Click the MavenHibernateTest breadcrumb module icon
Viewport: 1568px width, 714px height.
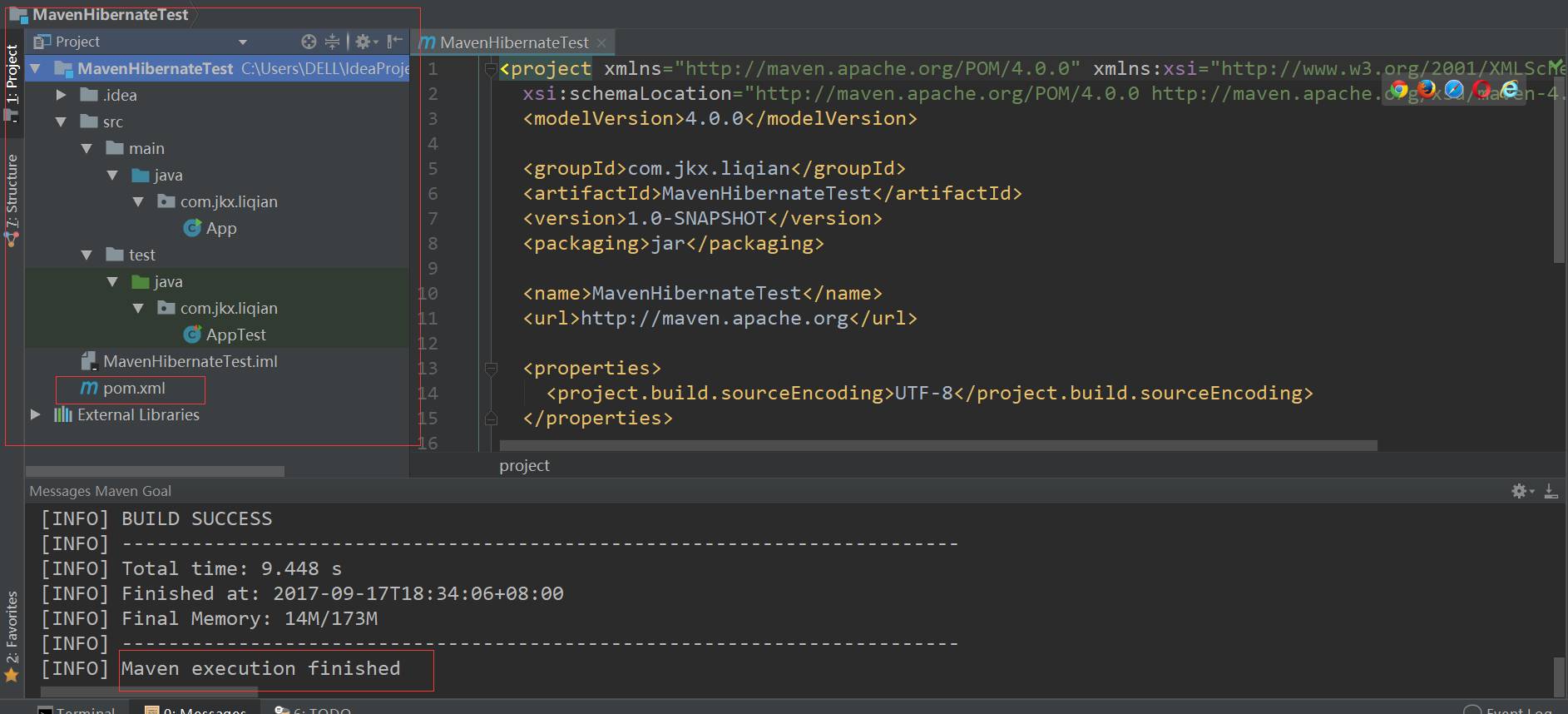(x=18, y=14)
